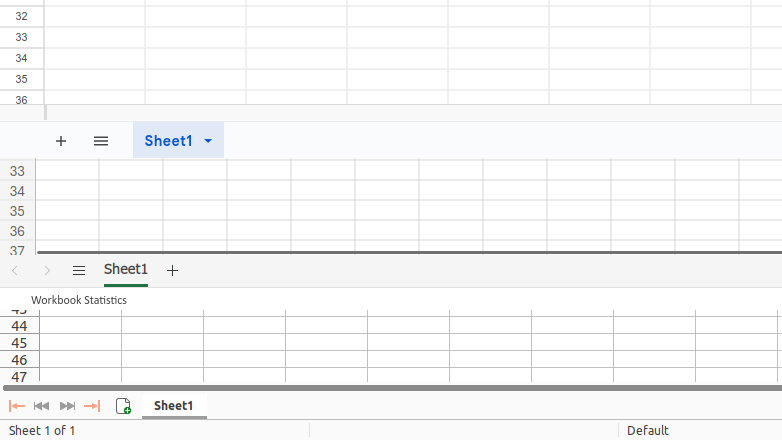782x440 pixels.
Task: Click the left chevron before the green-underlined Sheet1 tab
Action: 15,270
